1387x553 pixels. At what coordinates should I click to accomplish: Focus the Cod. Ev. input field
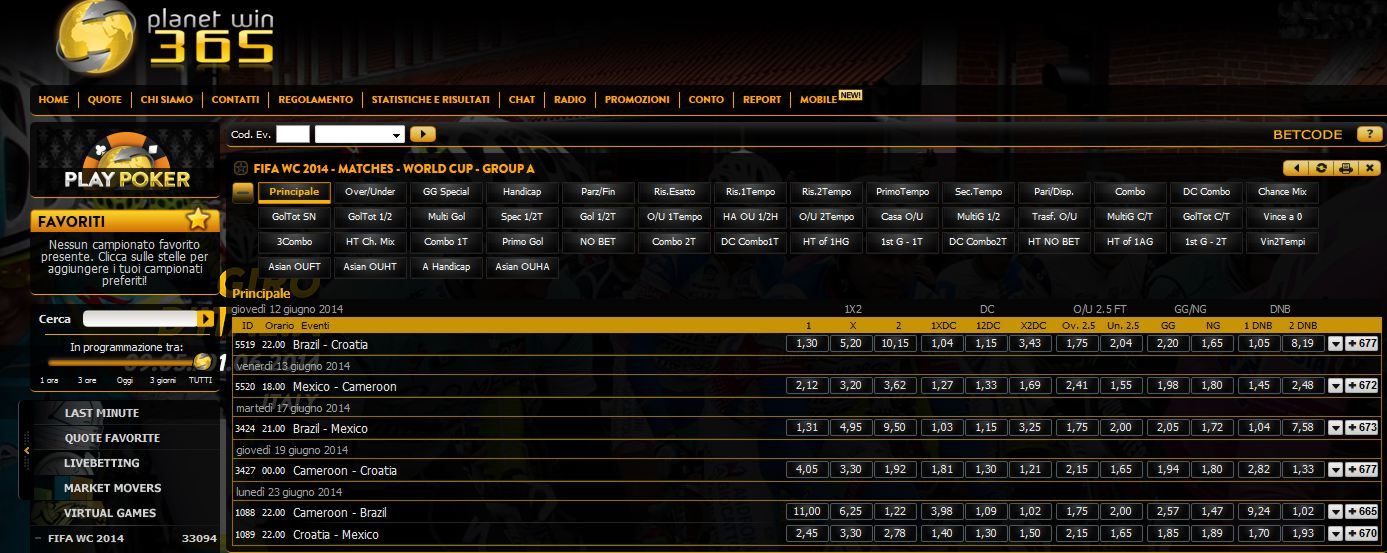(x=293, y=134)
